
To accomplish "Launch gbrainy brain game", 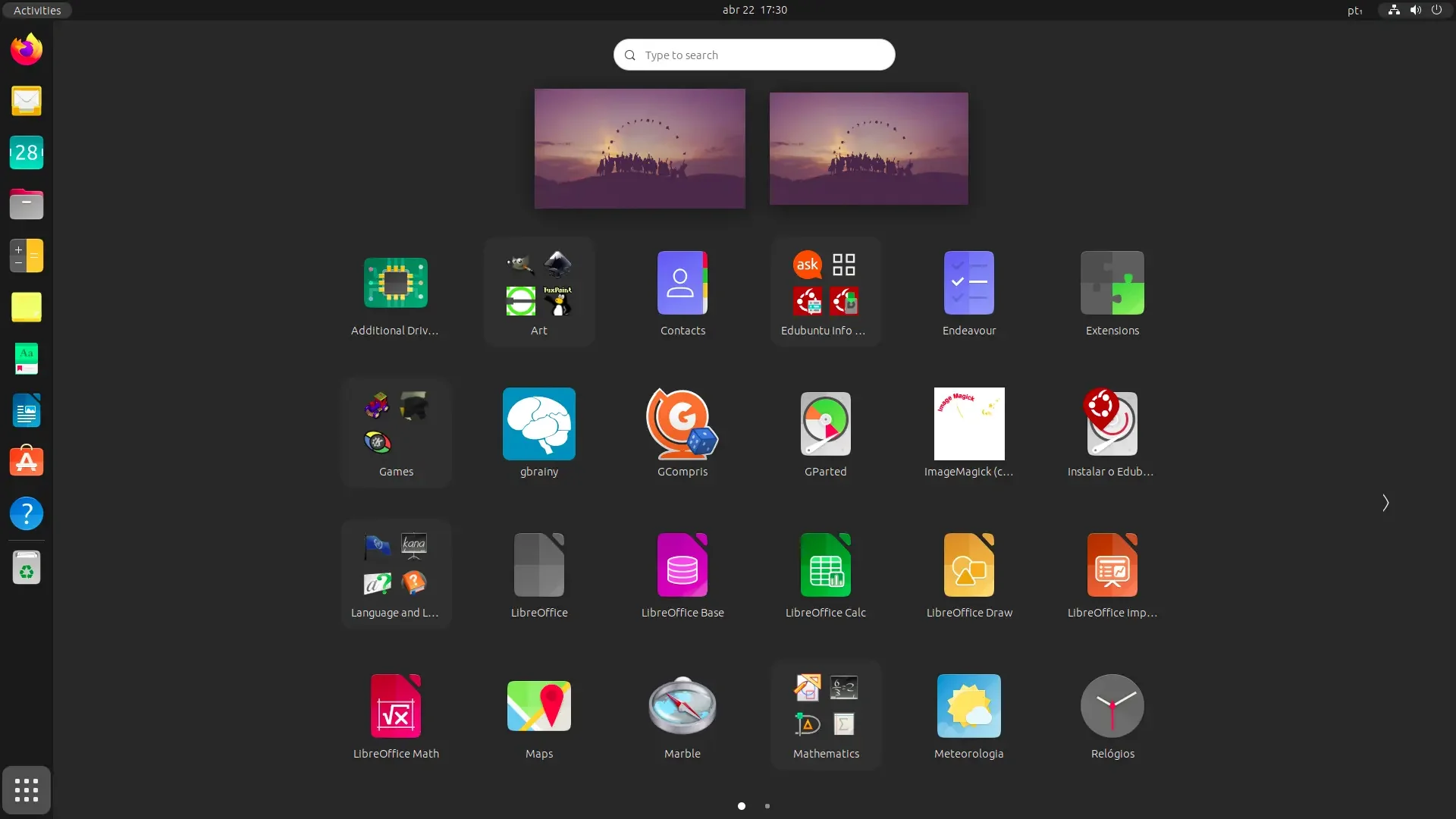I will (538, 434).
